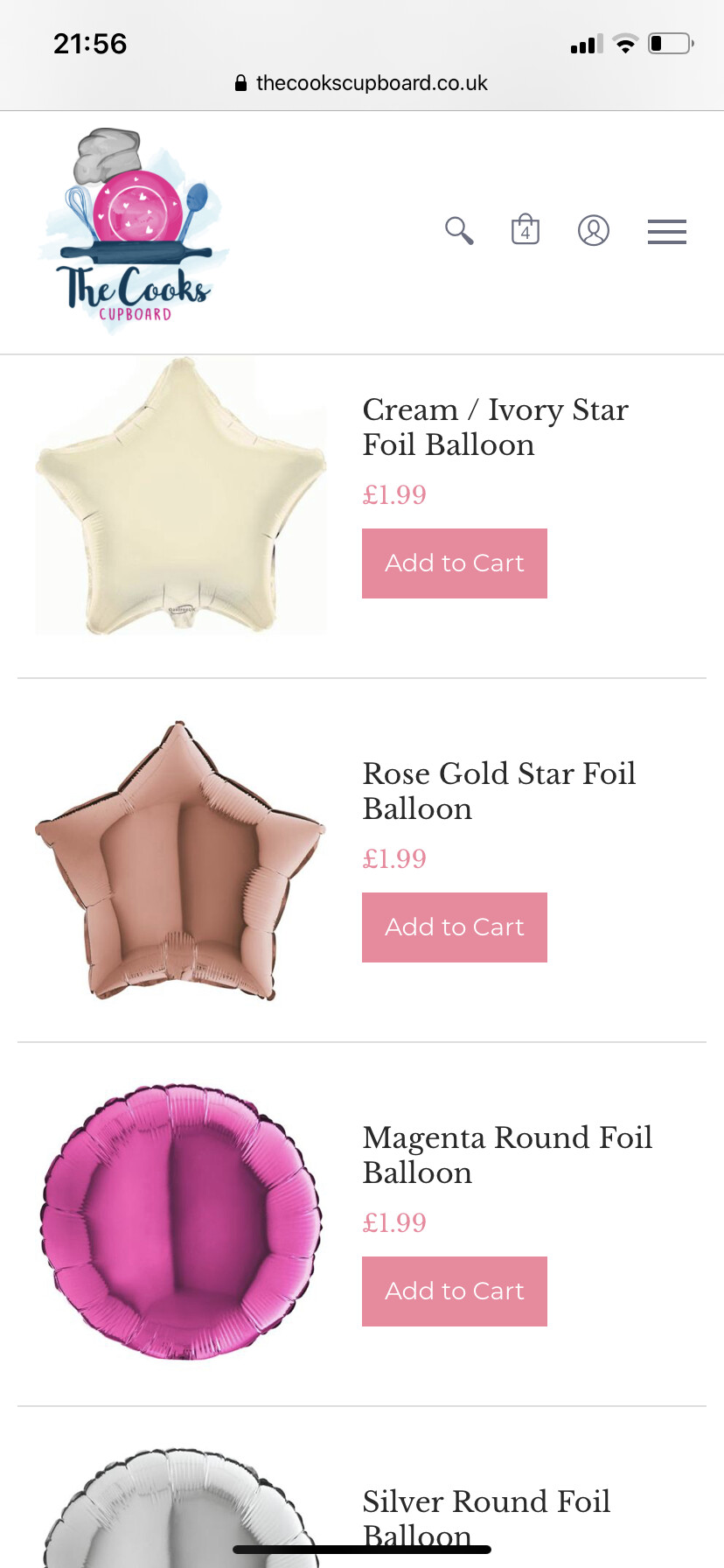Tap the thecookscupboard.co.uk address bar
Image resolution: width=724 pixels, height=1568 pixels.
click(x=371, y=83)
